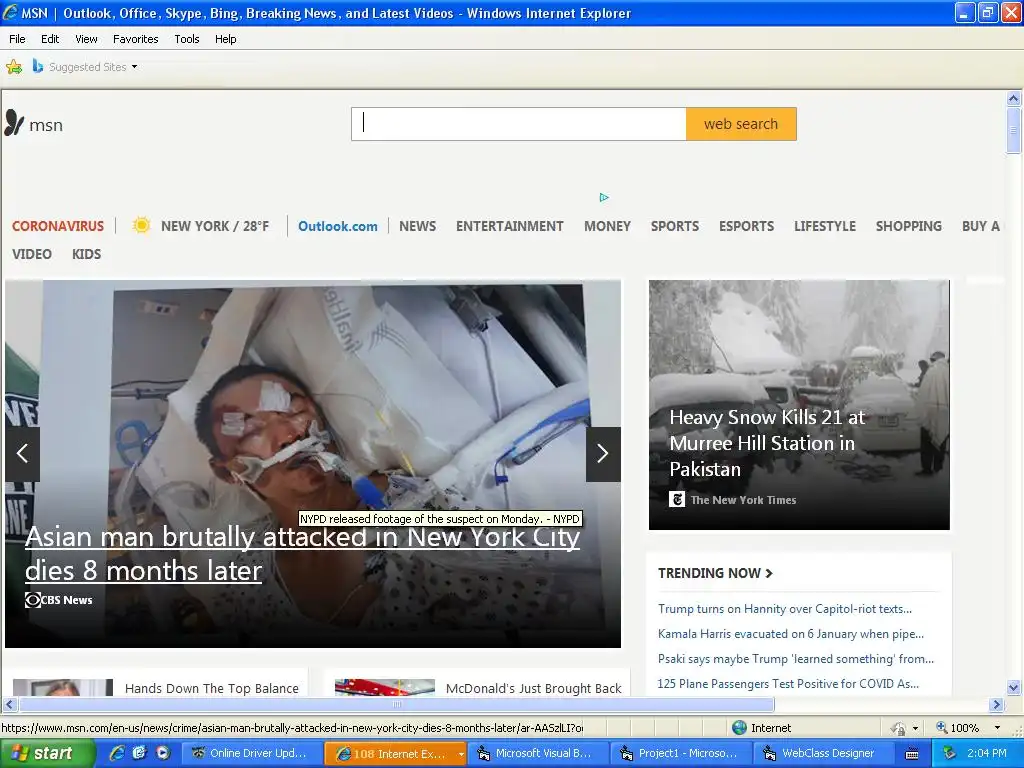Image resolution: width=1024 pixels, height=768 pixels.
Task: Click the horizontal scrollbar thumb
Action: coord(396,705)
